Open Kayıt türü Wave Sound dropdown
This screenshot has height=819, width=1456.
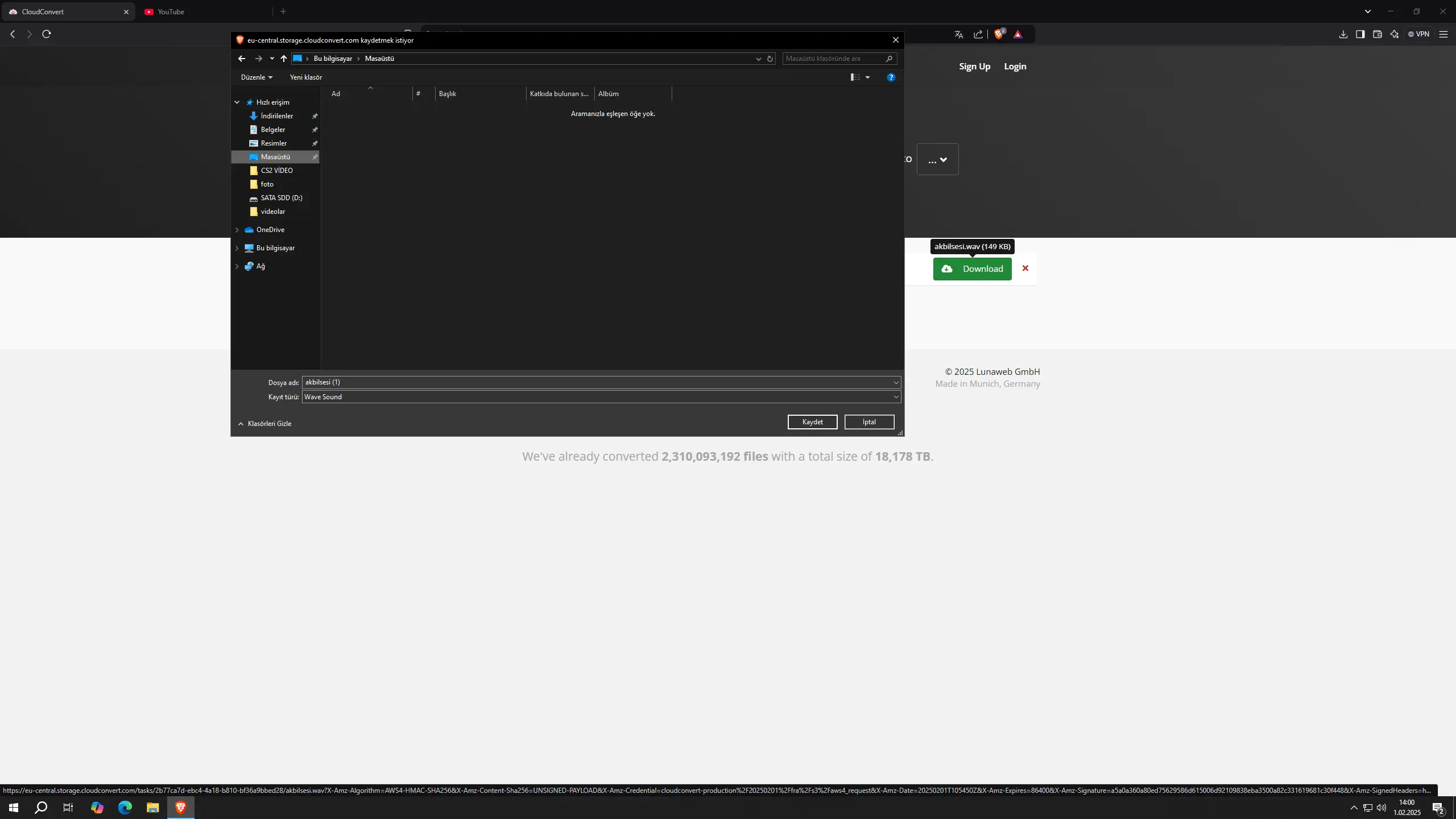click(601, 397)
